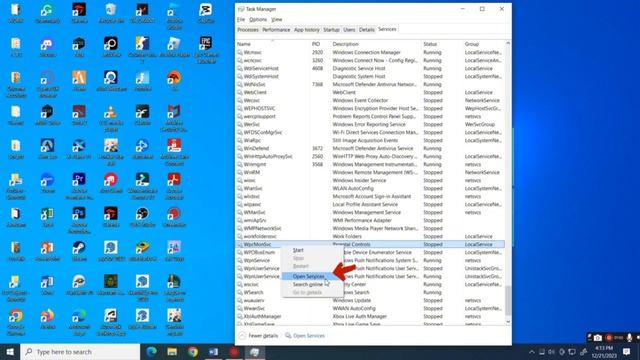The height and width of the screenshot is (360, 640).
Task: Click the scrollbar down arrow in services list
Action: (508, 322)
